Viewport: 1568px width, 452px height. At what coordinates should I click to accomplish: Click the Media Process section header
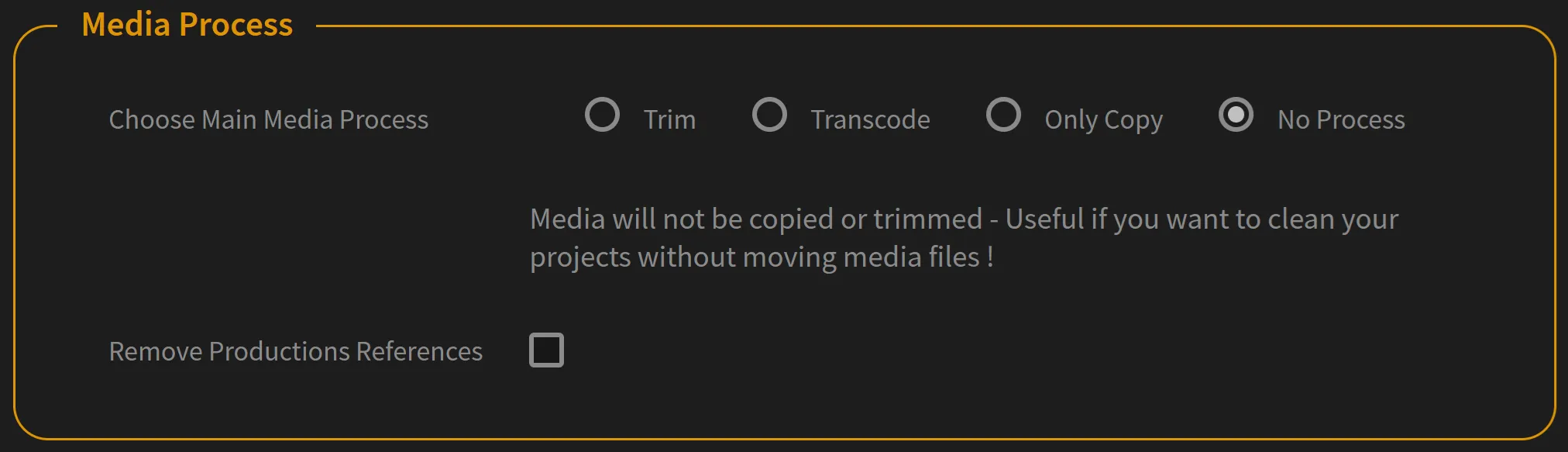pyautogui.click(x=188, y=24)
